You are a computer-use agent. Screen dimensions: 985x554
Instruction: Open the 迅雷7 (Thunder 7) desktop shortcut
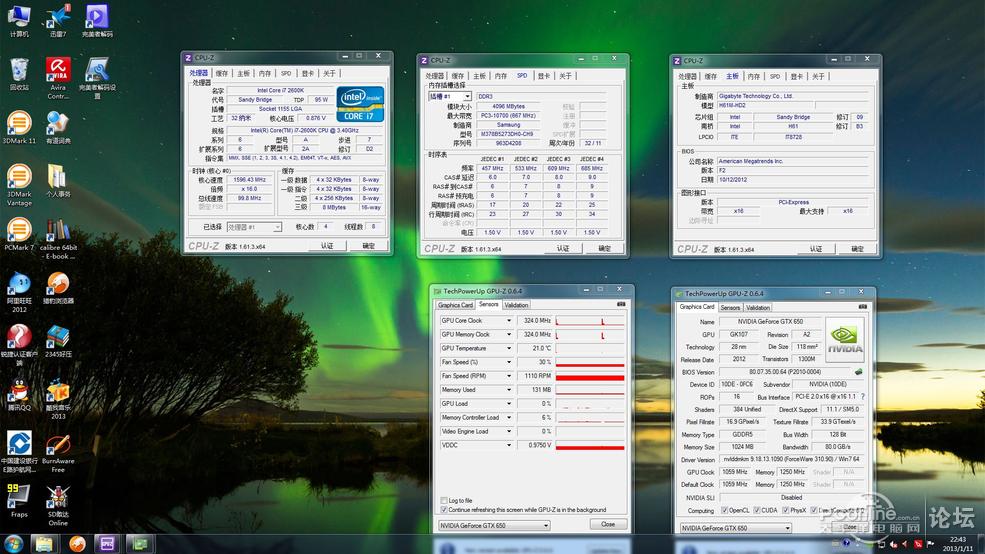pyautogui.click(x=58, y=19)
